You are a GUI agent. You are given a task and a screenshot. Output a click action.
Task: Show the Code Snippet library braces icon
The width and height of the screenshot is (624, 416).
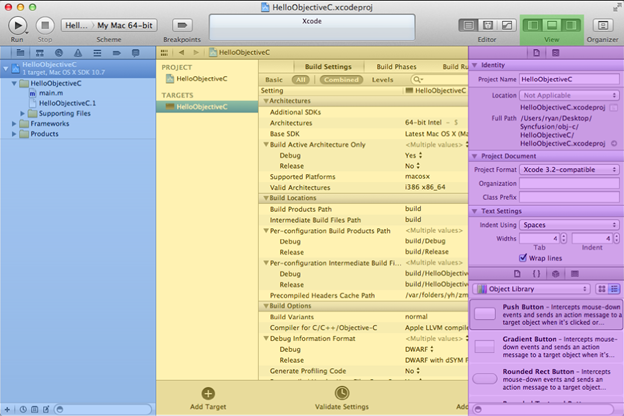[536, 274]
